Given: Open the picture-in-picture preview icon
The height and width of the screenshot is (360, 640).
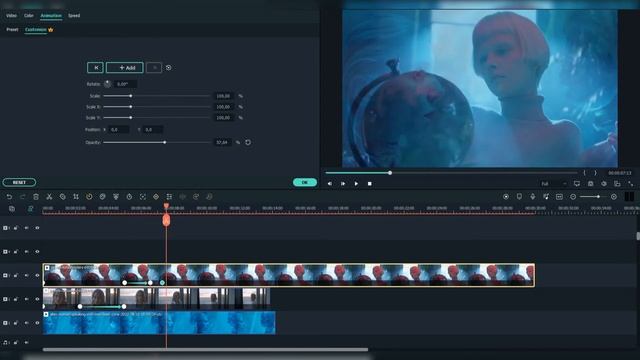Looking at the screenshot, I should (x=617, y=184).
